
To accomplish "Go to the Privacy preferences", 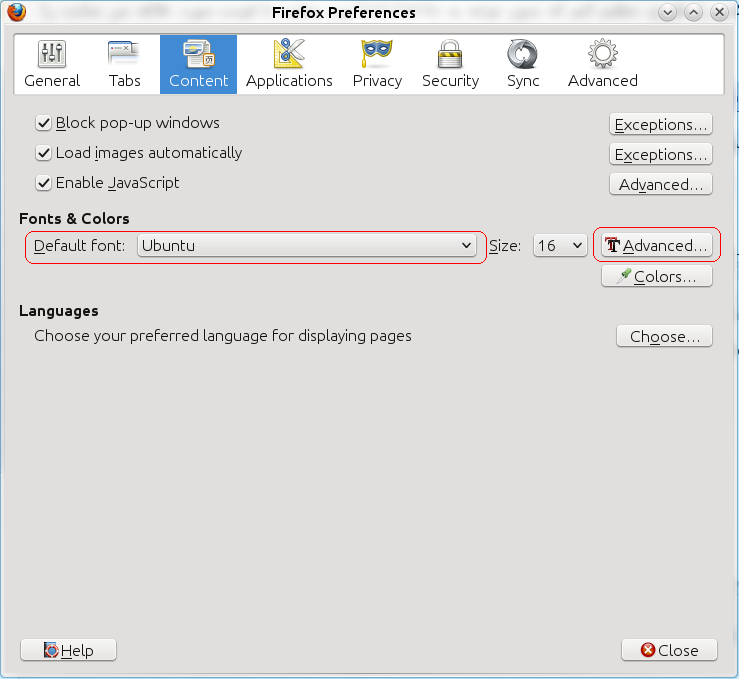I will point(377,64).
